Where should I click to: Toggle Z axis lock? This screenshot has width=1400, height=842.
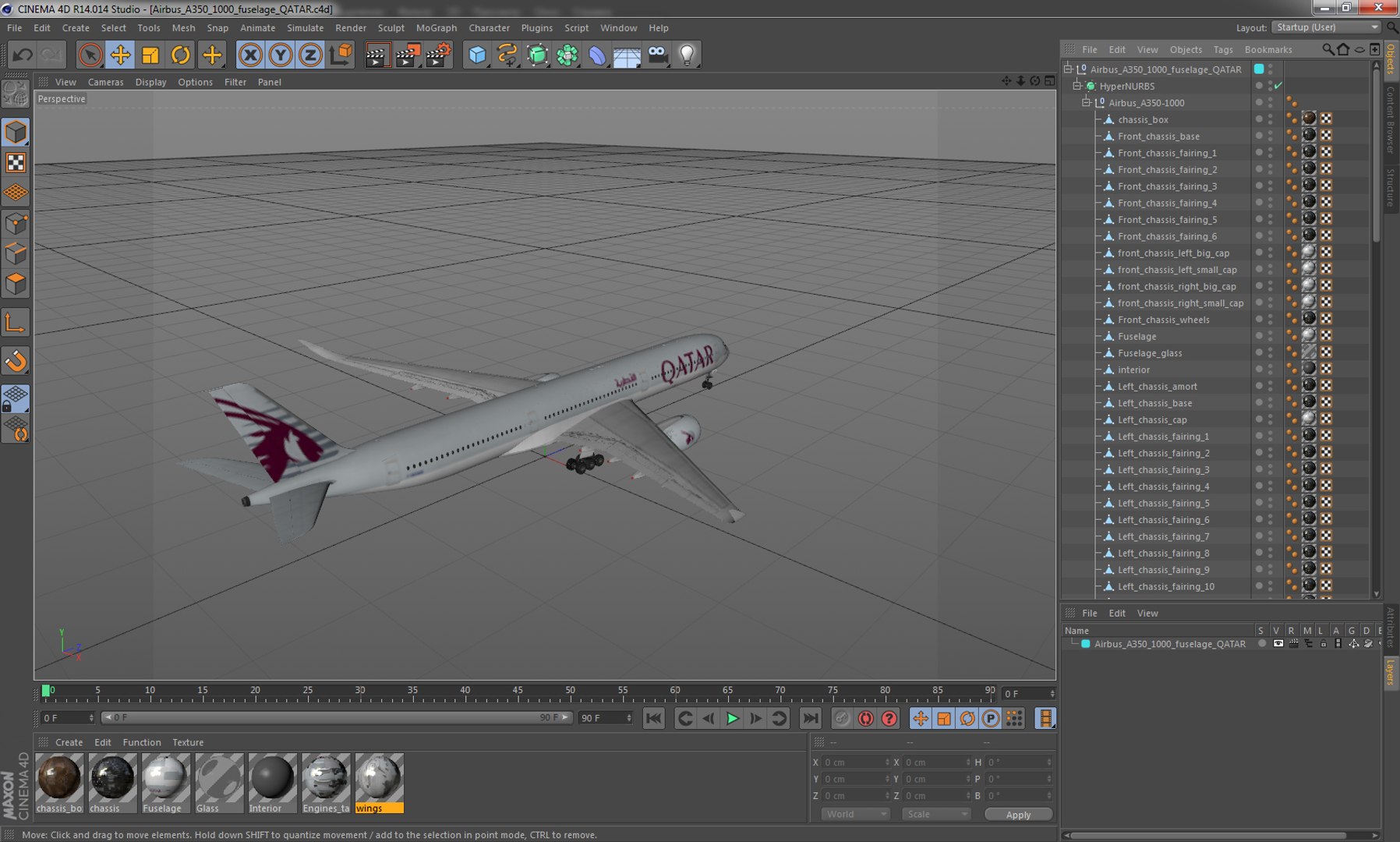(310, 55)
